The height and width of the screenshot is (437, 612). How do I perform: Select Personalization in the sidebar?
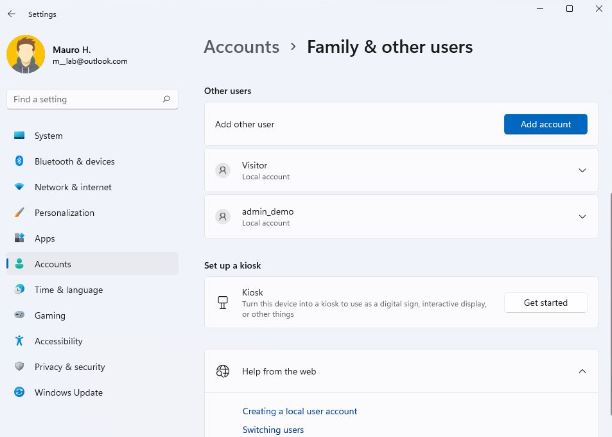tap(93, 213)
